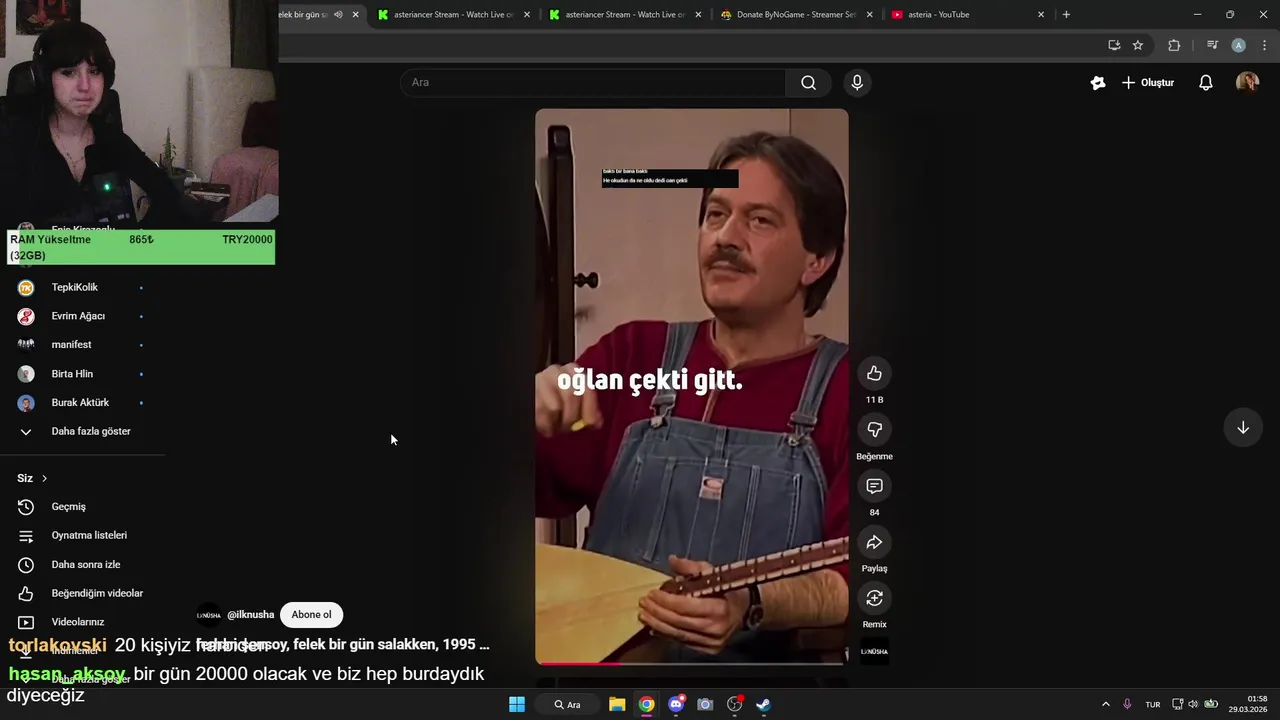Click the taskbar microphone tray icon
The width and height of the screenshot is (1280, 720).
tap(1127, 704)
